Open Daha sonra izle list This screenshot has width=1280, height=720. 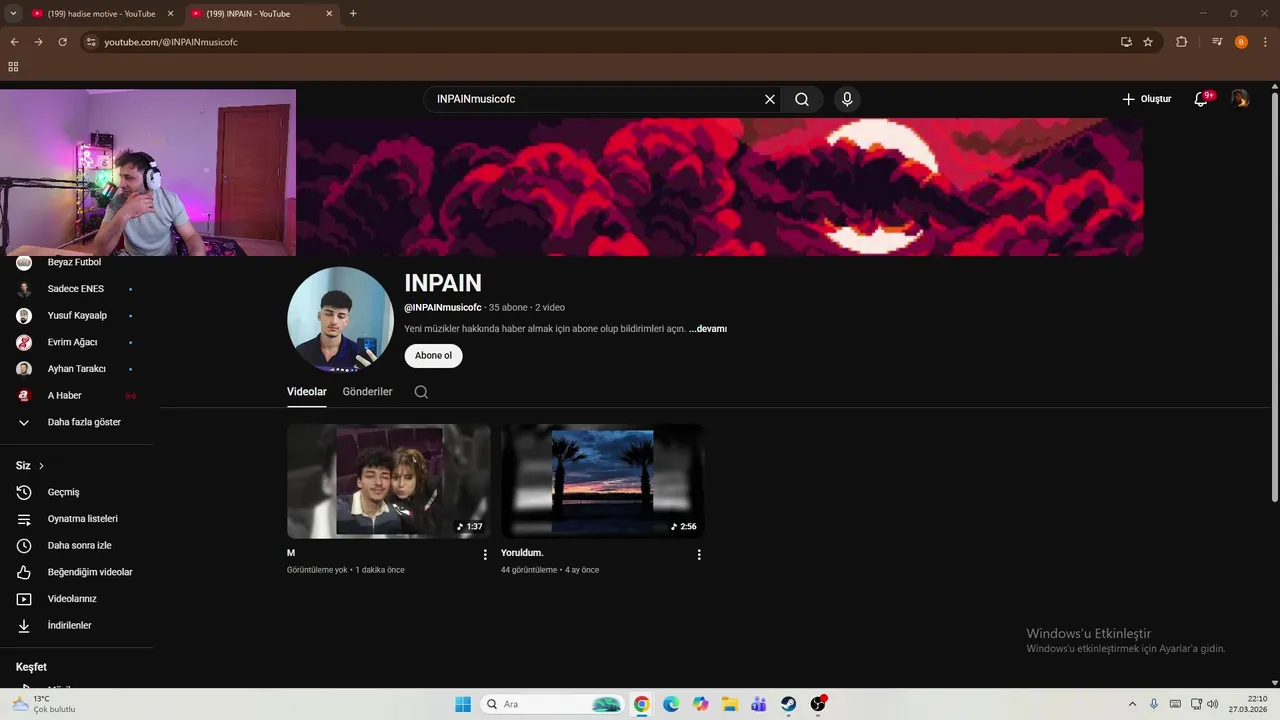pos(77,545)
